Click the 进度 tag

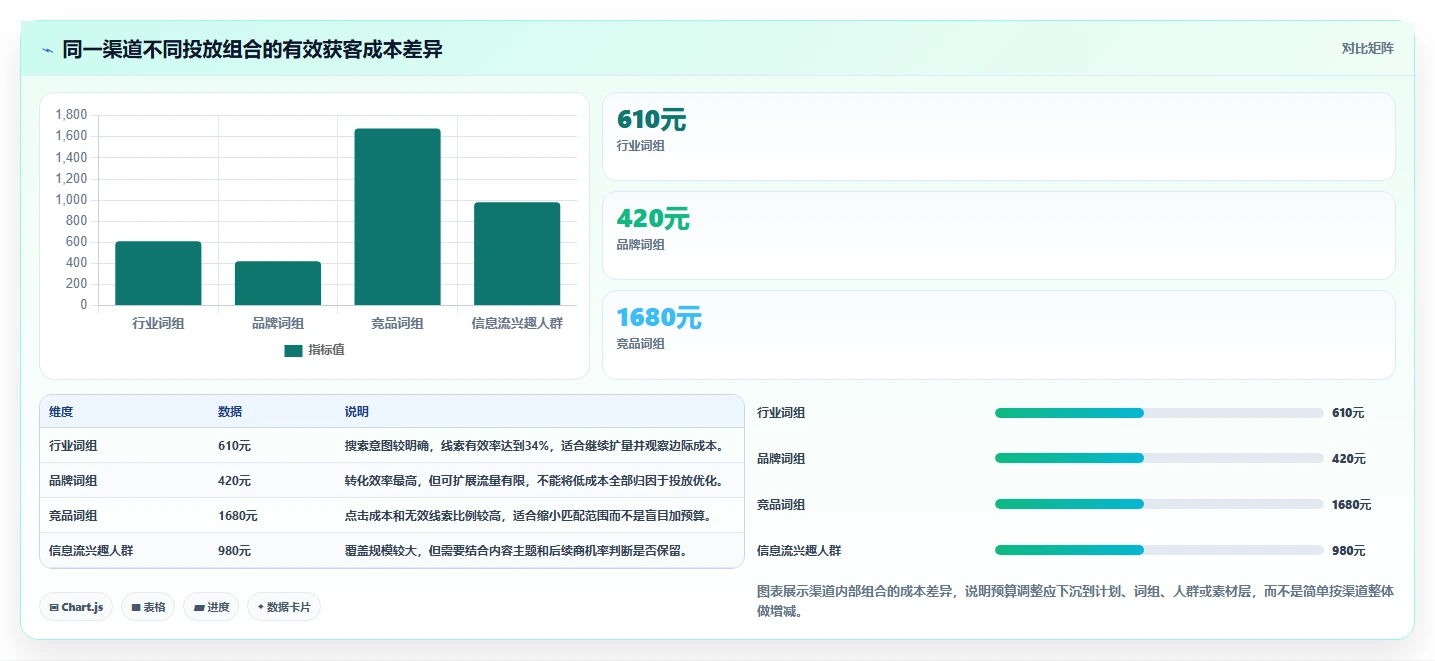211,607
